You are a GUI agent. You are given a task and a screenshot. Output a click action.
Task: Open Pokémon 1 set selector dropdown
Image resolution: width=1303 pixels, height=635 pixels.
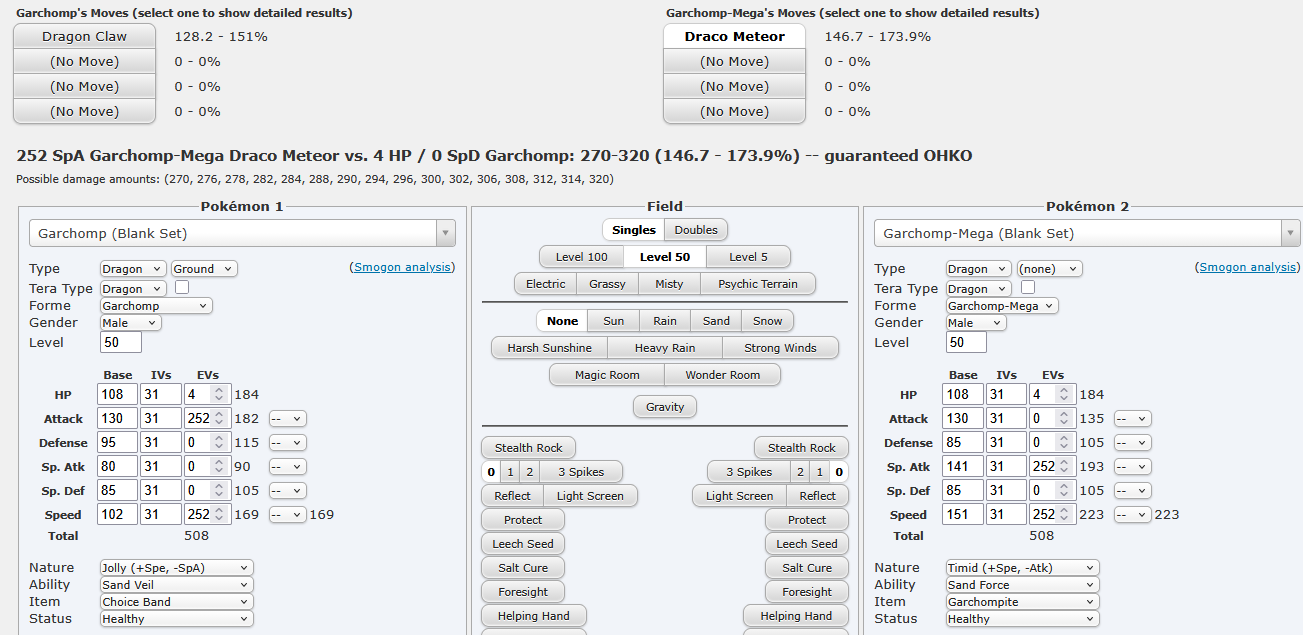tap(242, 233)
